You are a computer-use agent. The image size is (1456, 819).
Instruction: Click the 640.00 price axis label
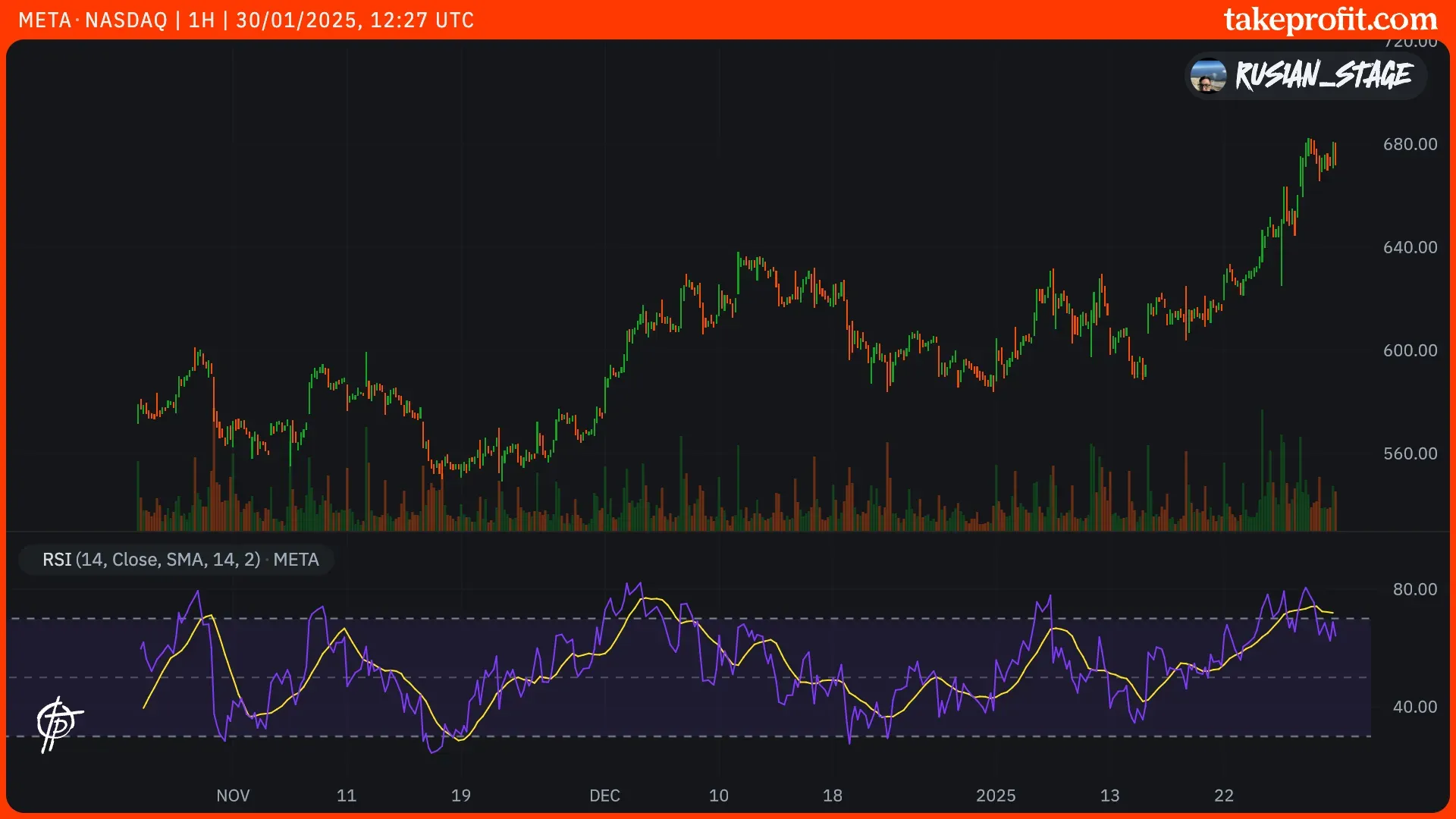(x=1410, y=247)
